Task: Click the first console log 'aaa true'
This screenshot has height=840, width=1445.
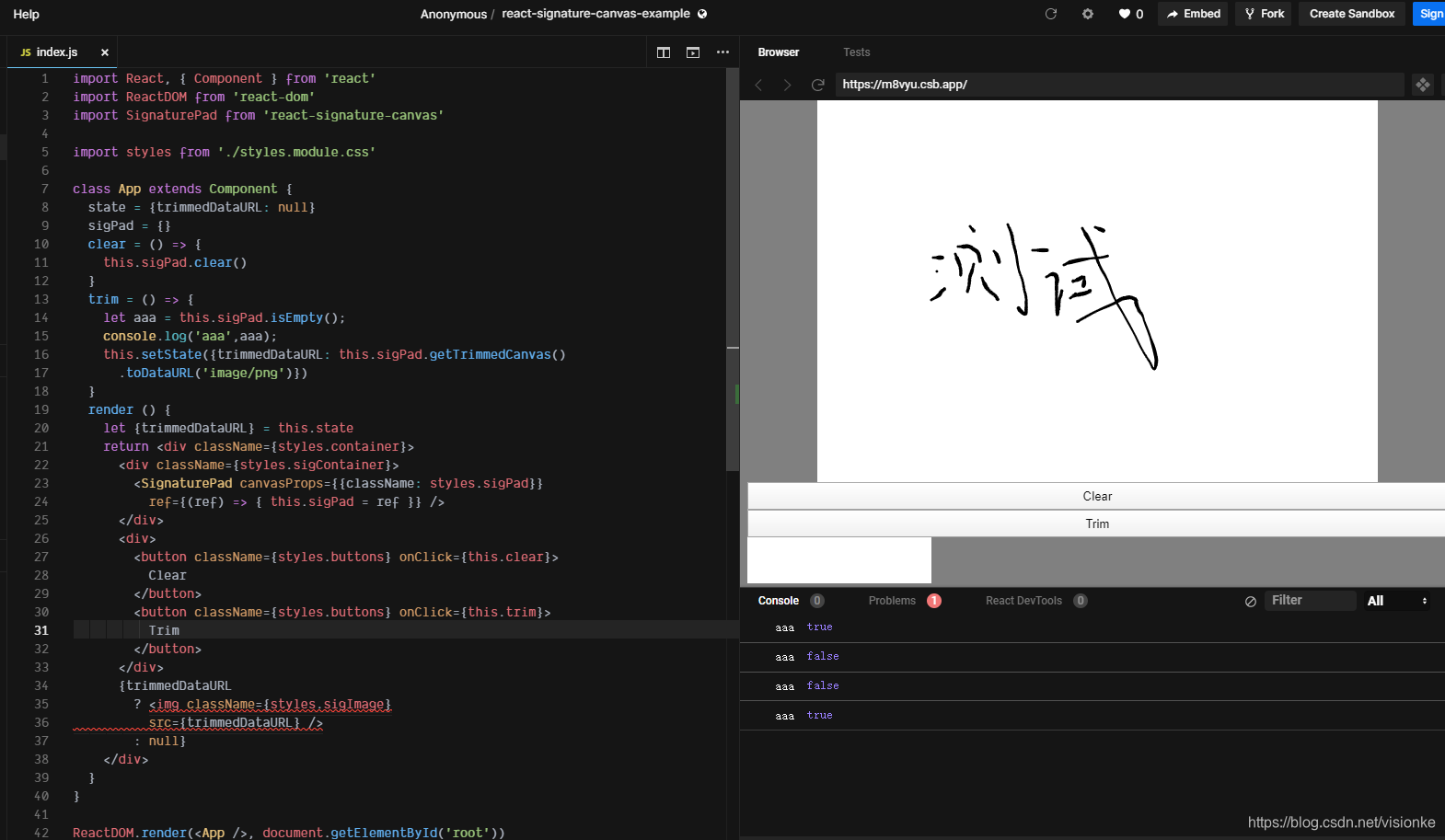Action: 1092,627
